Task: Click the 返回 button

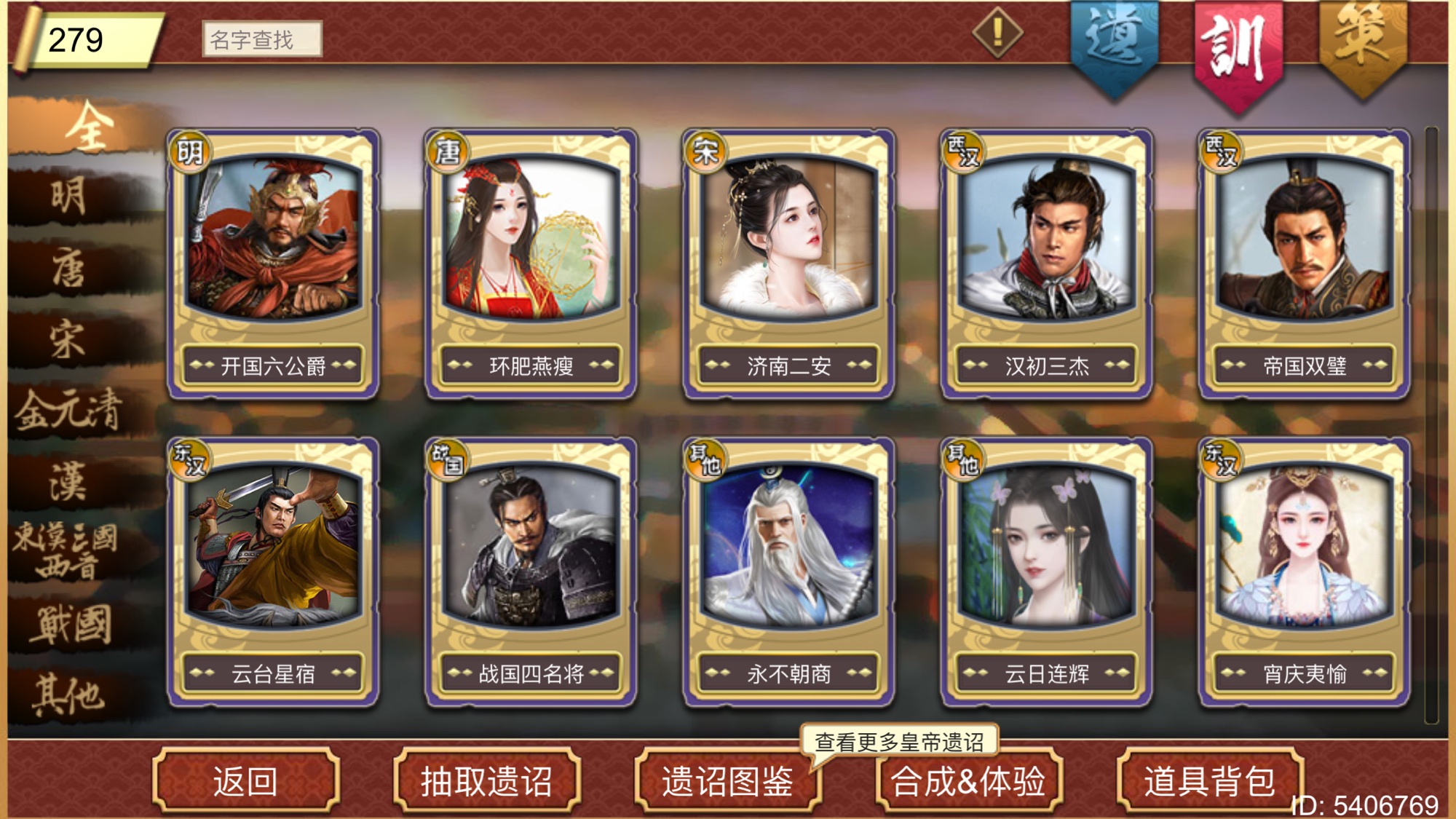Action: tap(245, 781)
